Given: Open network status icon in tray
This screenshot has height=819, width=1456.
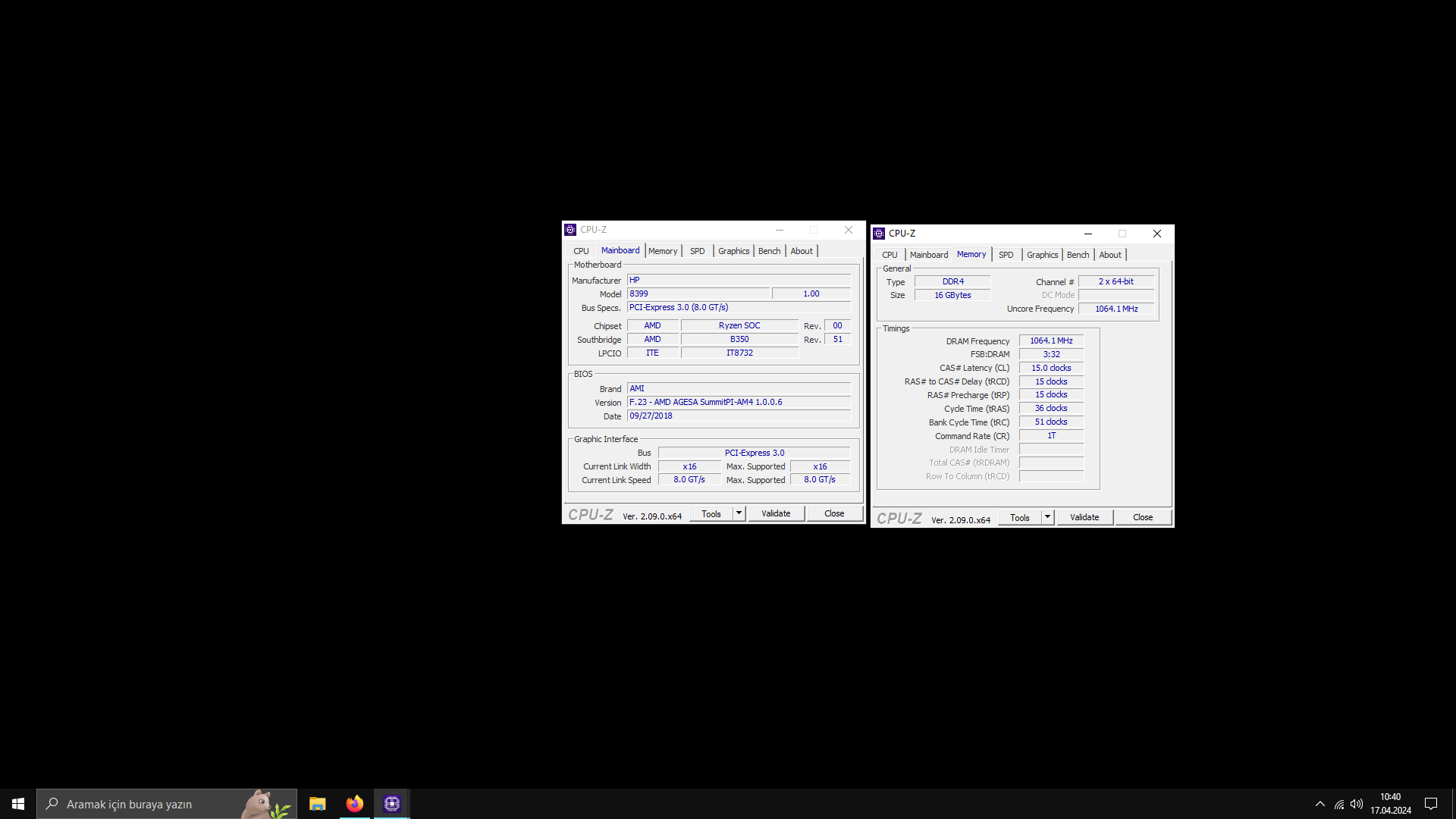Looking at the screenshot, I should 1339,804.
